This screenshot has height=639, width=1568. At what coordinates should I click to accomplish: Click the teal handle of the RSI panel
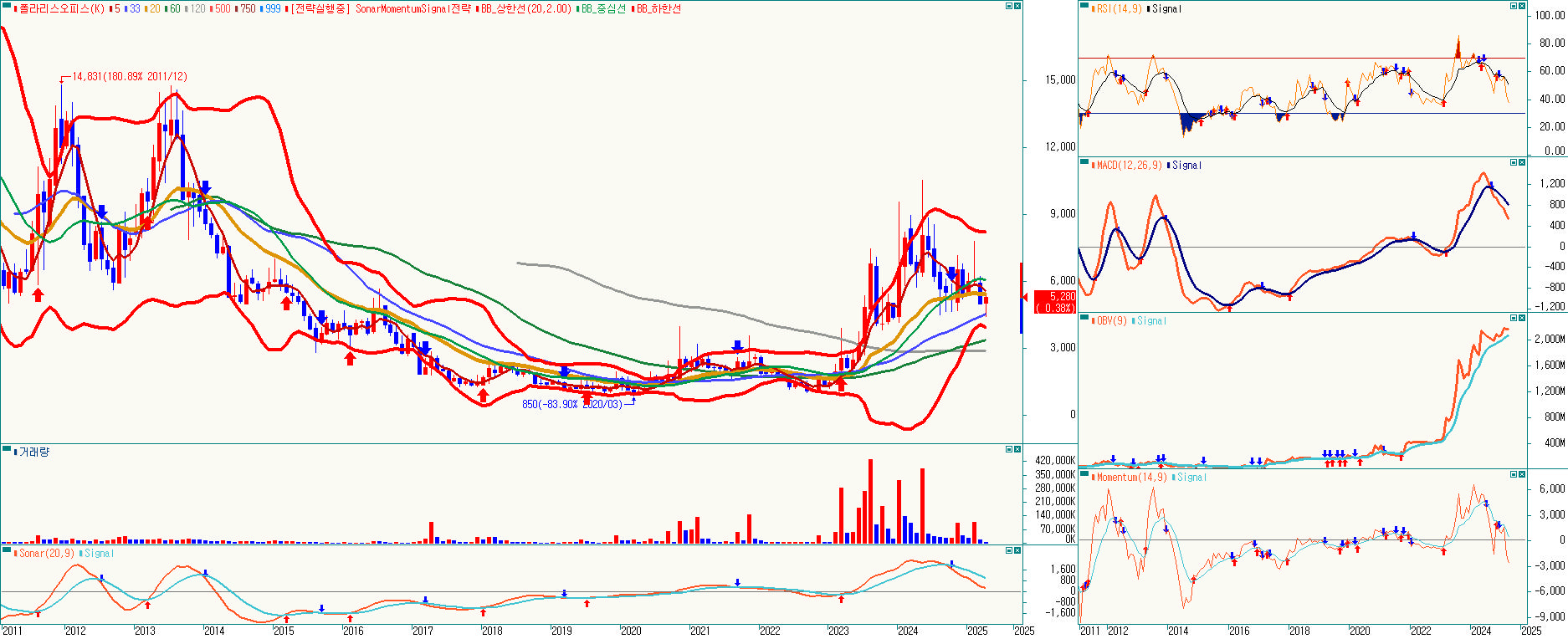point(1084,5)
